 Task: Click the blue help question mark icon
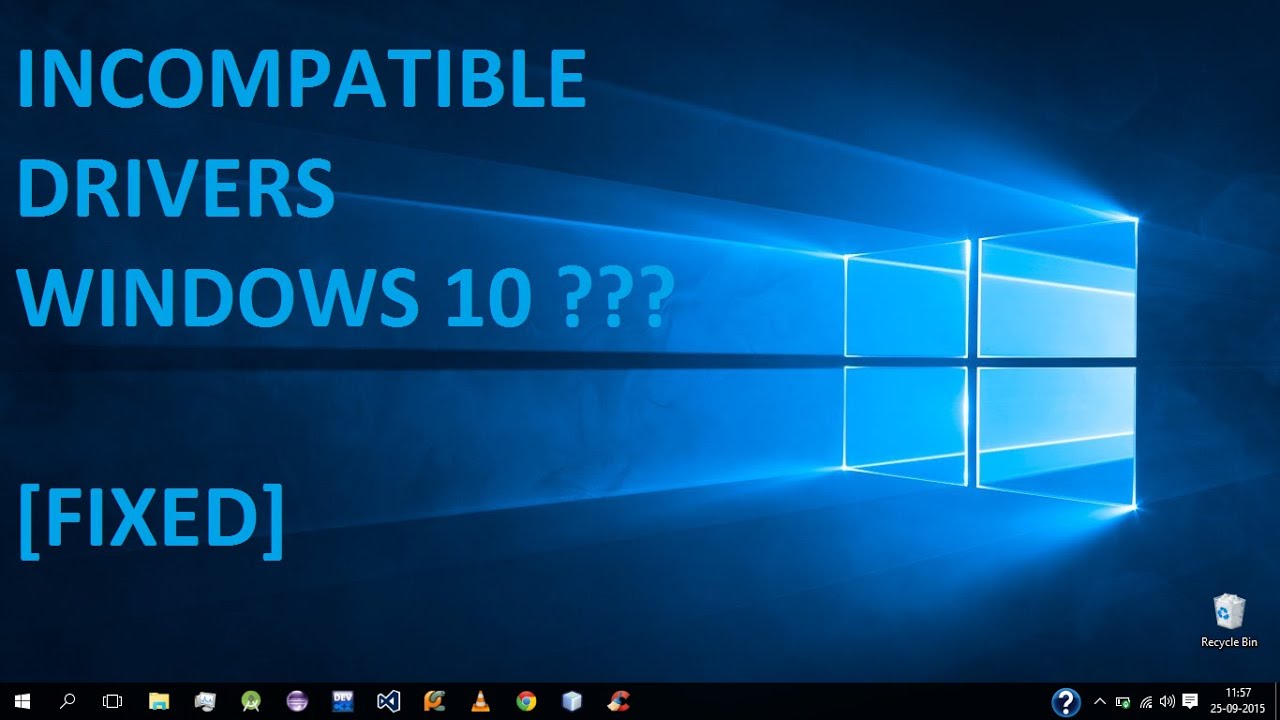tap(1066, 702)
